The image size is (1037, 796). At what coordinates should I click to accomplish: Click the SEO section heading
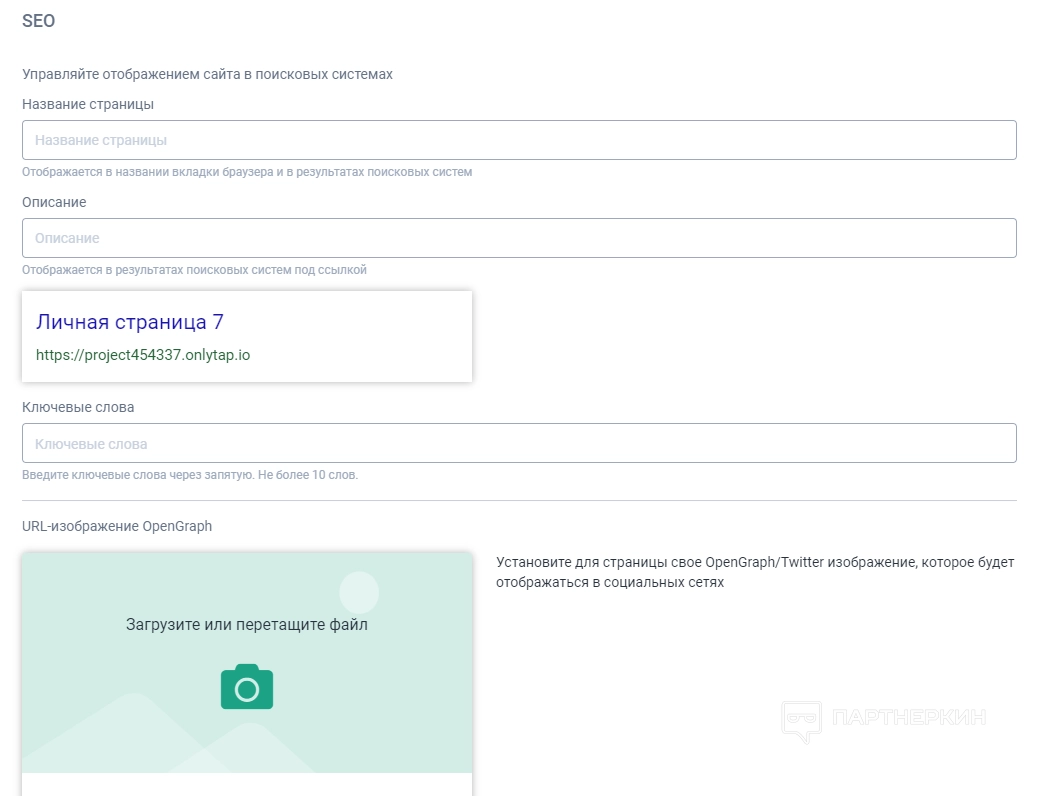(38, 21)
